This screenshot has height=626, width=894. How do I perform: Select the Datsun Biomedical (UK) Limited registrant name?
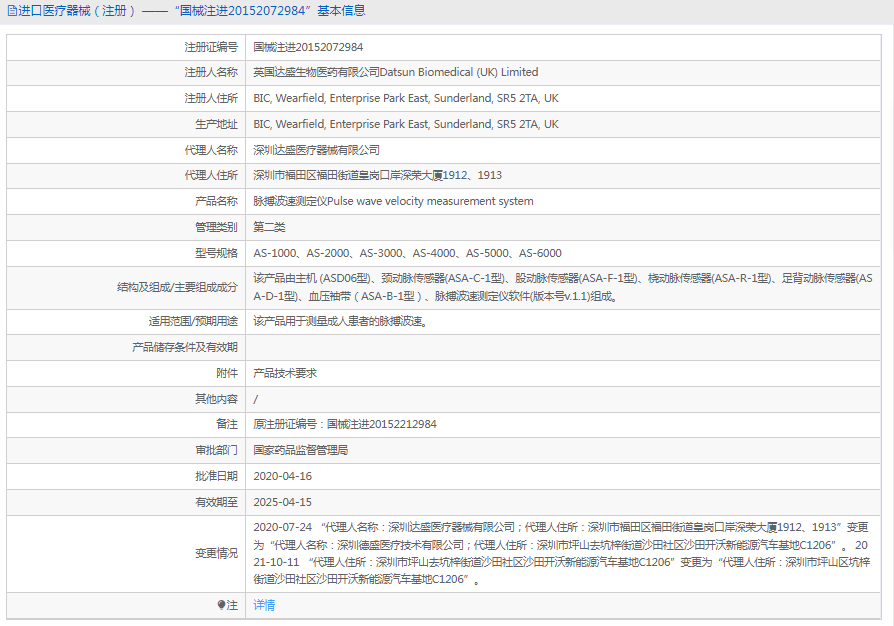coord(396,72)
